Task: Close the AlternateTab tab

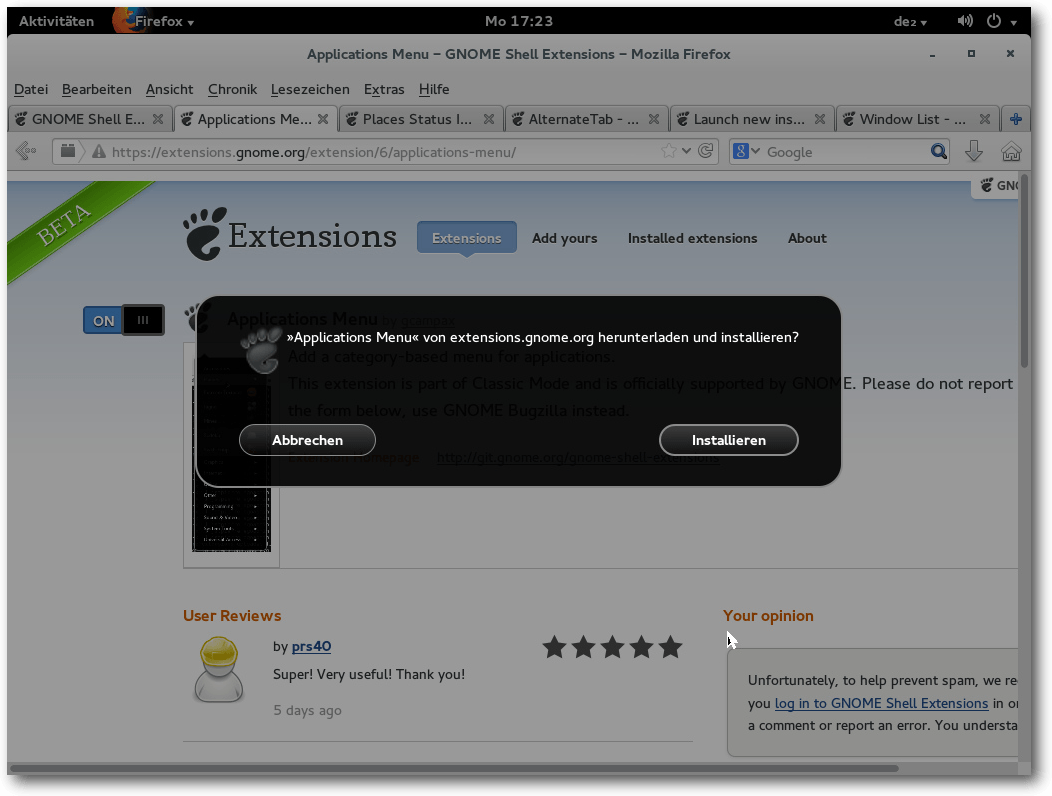Action: click(654, 119)
